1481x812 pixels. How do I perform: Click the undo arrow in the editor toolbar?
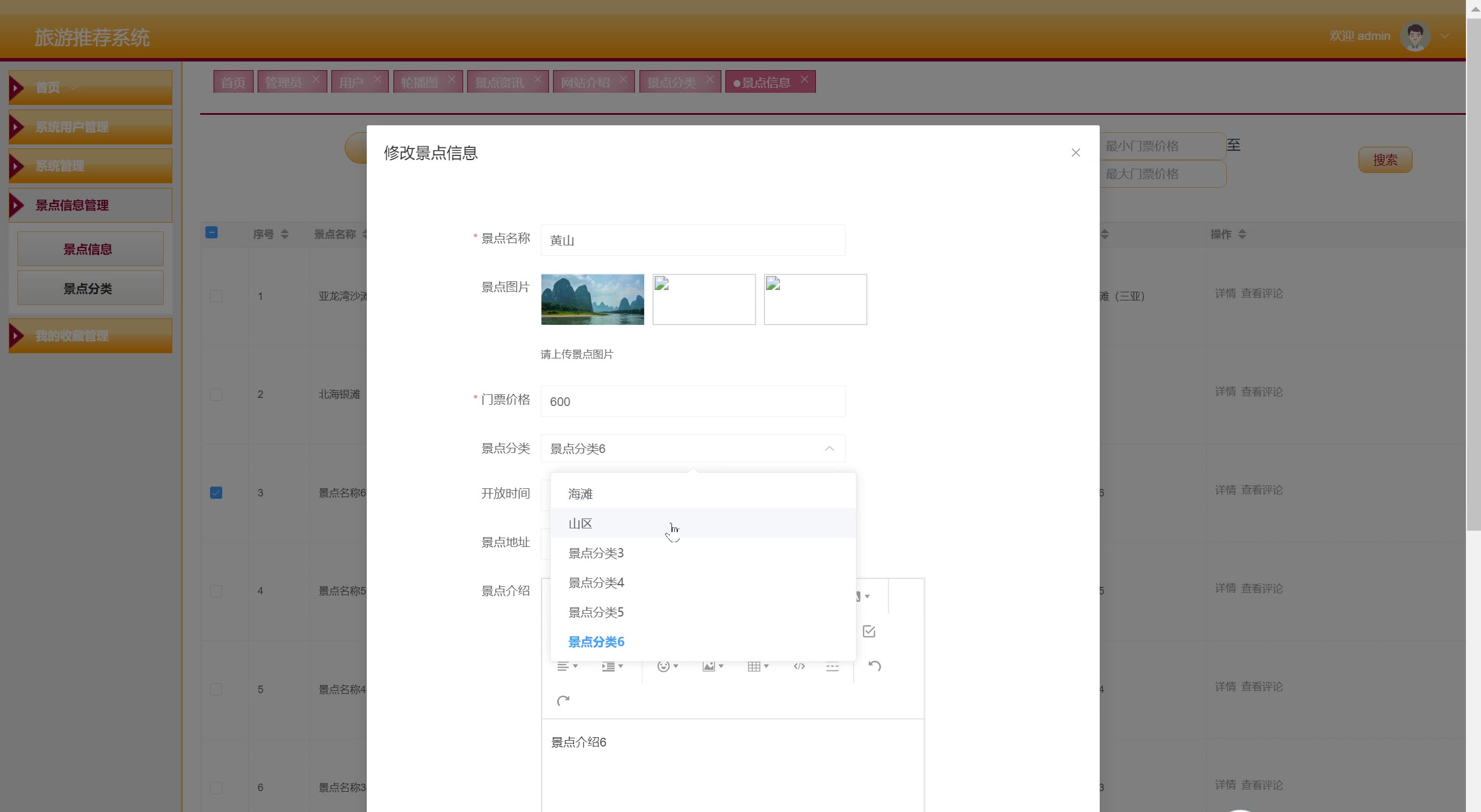[x=875, y=666]
